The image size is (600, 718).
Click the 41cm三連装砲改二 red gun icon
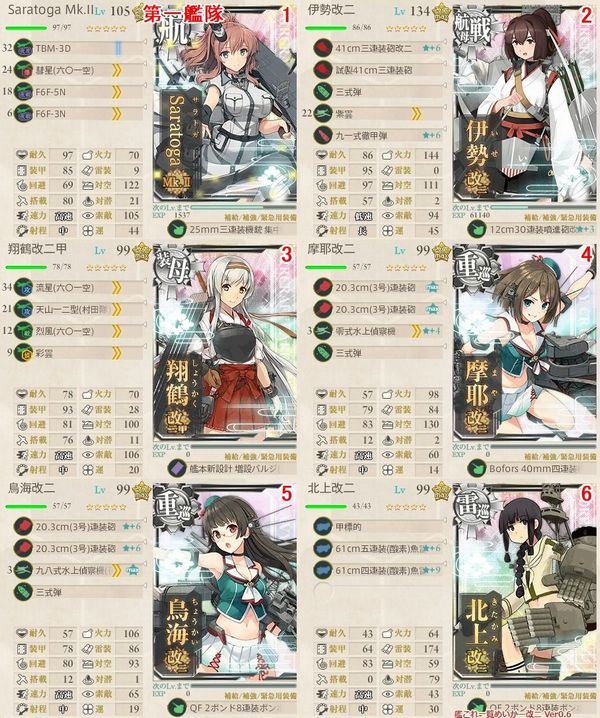[x=323, y=48]
